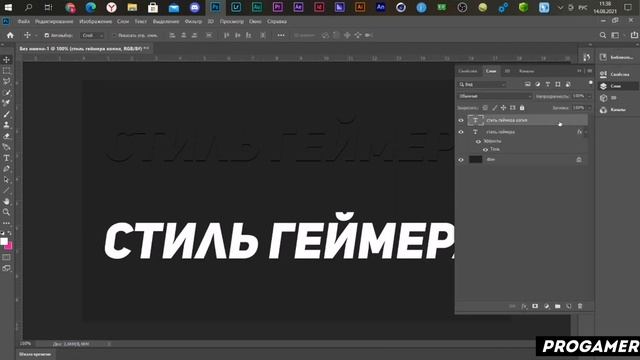Click the trash icon to delete layer

(580, 306)
